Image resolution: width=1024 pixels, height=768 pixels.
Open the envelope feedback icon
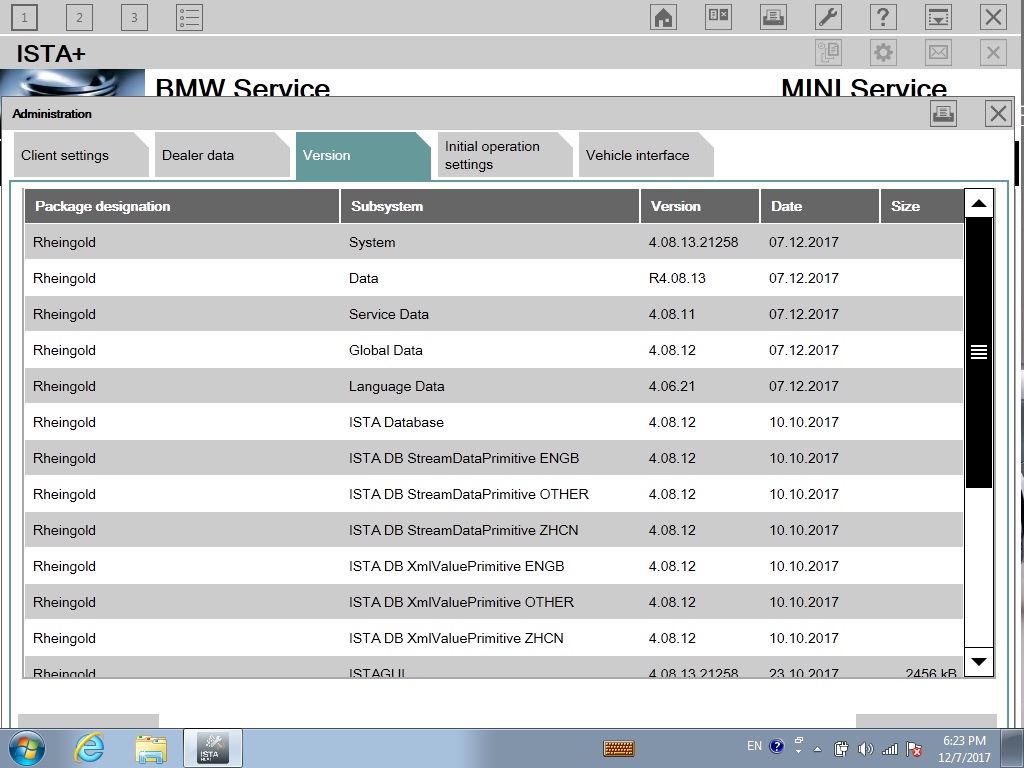point(938,52)
